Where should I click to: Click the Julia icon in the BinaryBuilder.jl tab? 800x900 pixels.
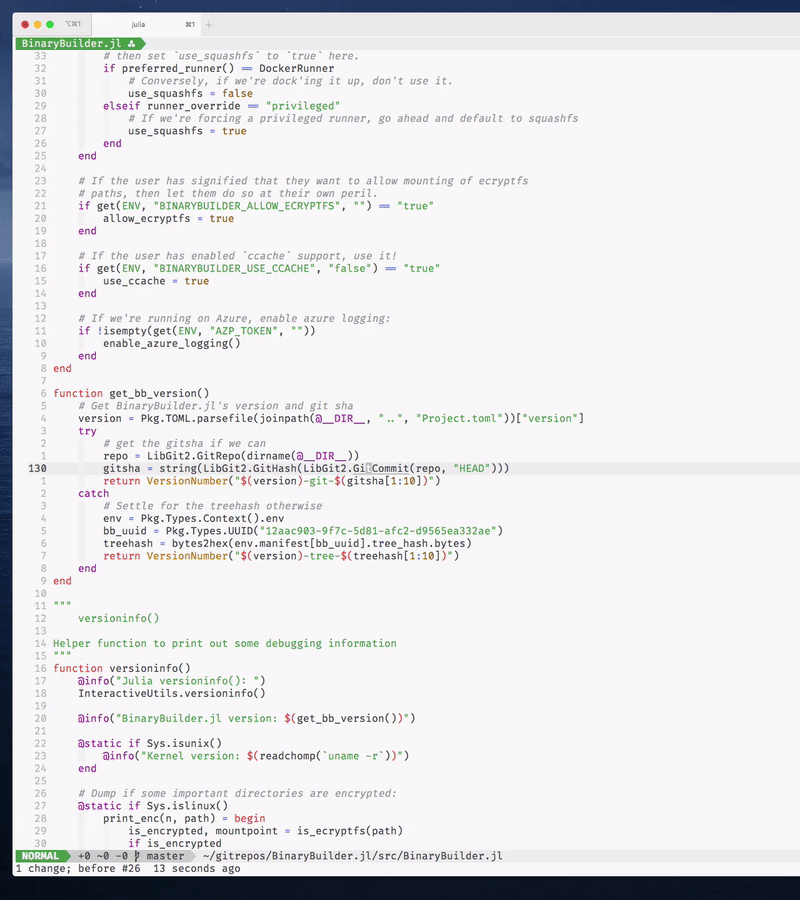pos(131,44)
